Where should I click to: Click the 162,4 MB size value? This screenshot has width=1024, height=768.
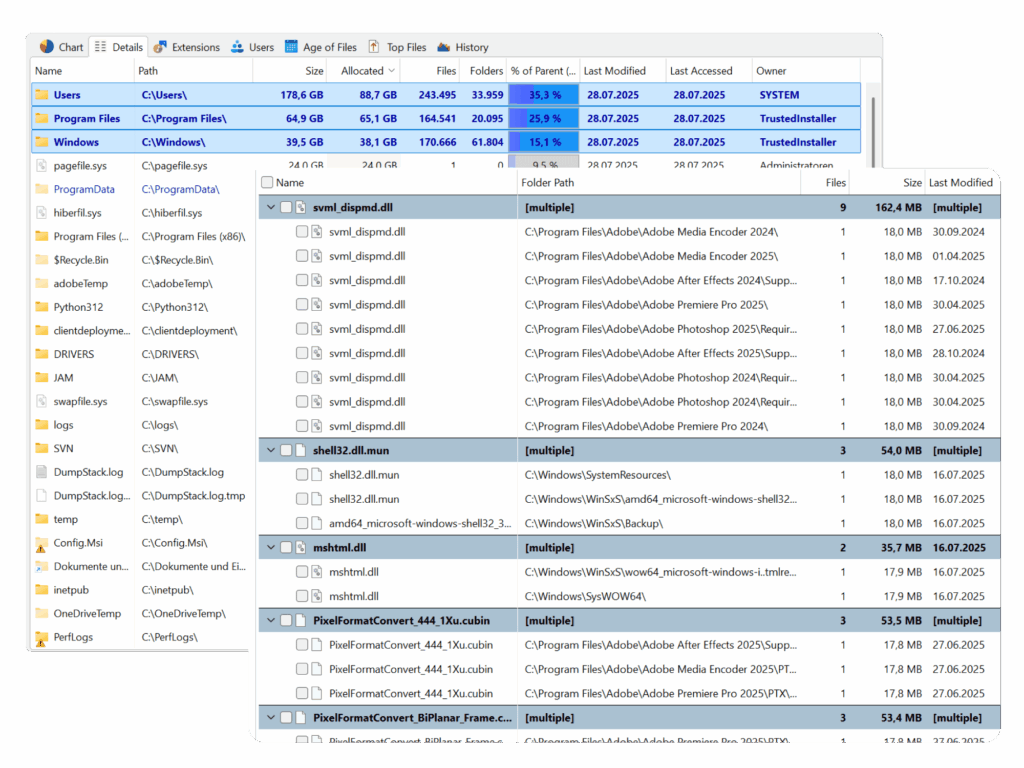[x=899, y=207]
